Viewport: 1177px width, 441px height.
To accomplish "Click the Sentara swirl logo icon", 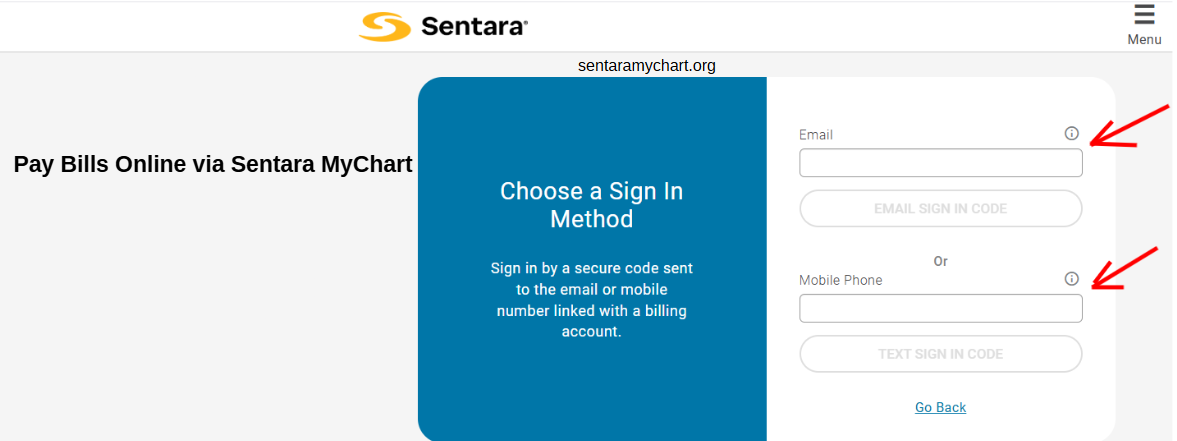I will click(385, 26).
